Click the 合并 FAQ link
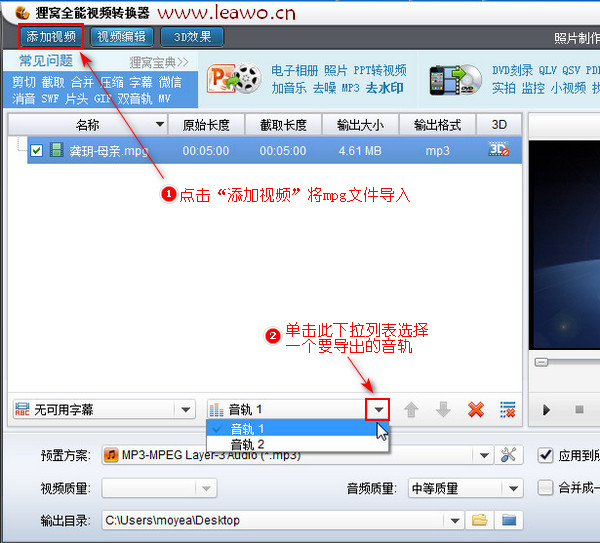The image size is (600, 543). click(82, 82)
